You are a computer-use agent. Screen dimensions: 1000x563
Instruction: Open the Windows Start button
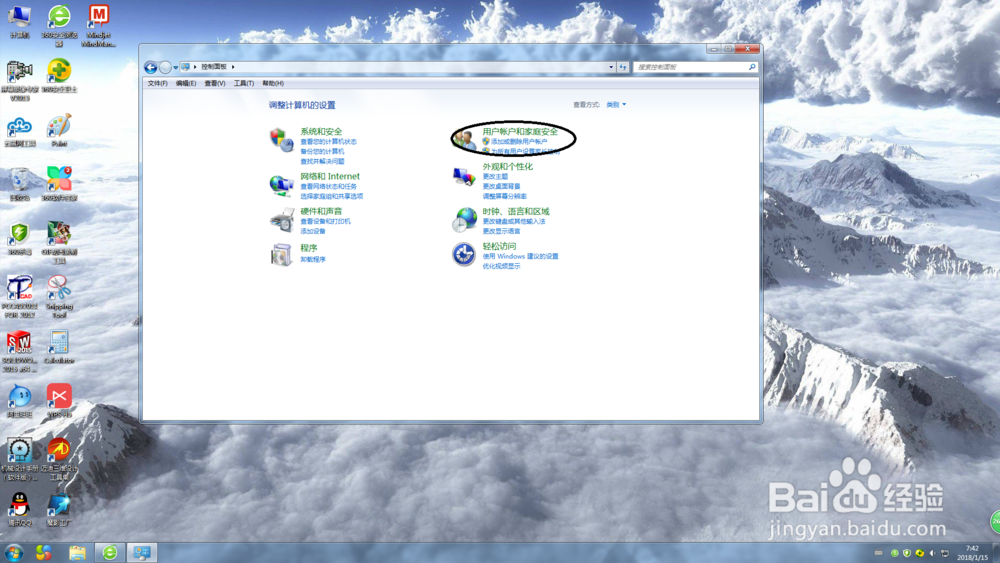pos(14,552)
